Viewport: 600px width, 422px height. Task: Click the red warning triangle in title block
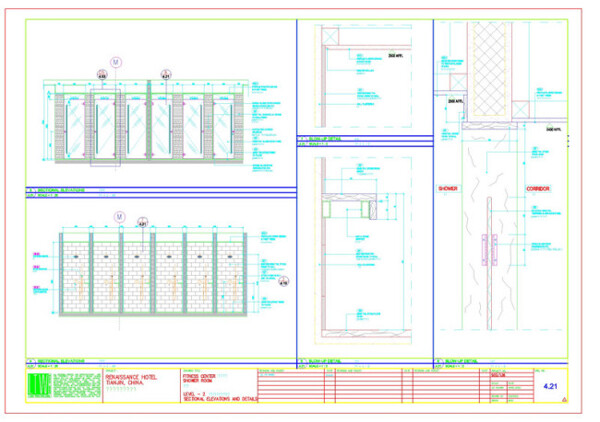[564, 399]
